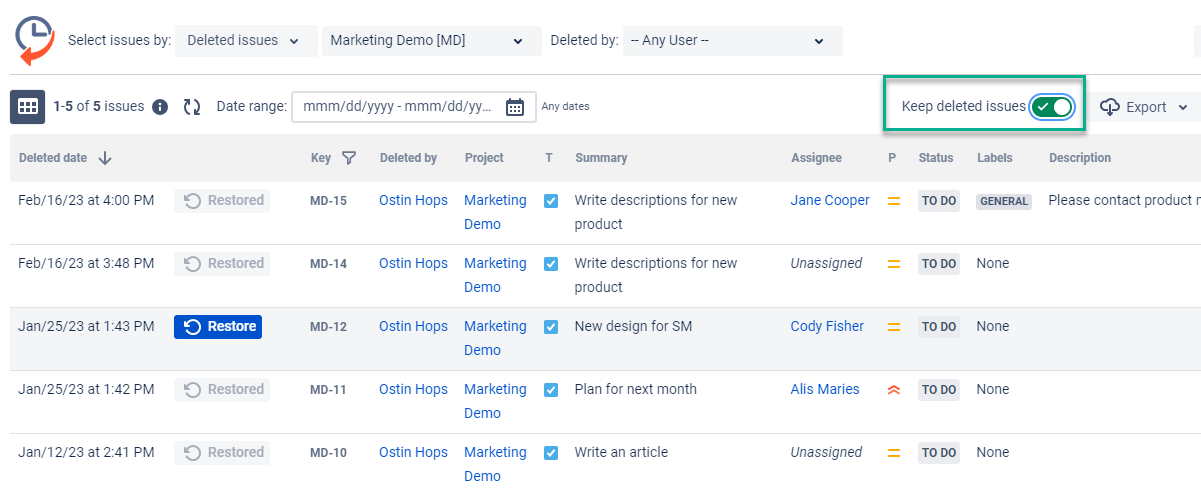This screenshot has width=1201, height=496.
Task: Click the task type checkbox for MD-15
Action: click(x=551, y=201)
